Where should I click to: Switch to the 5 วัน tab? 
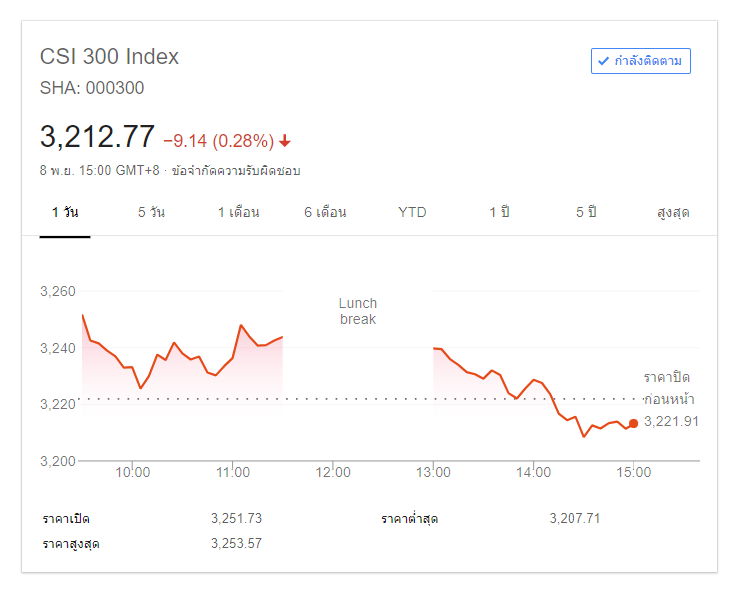click(x=151, y=213)
